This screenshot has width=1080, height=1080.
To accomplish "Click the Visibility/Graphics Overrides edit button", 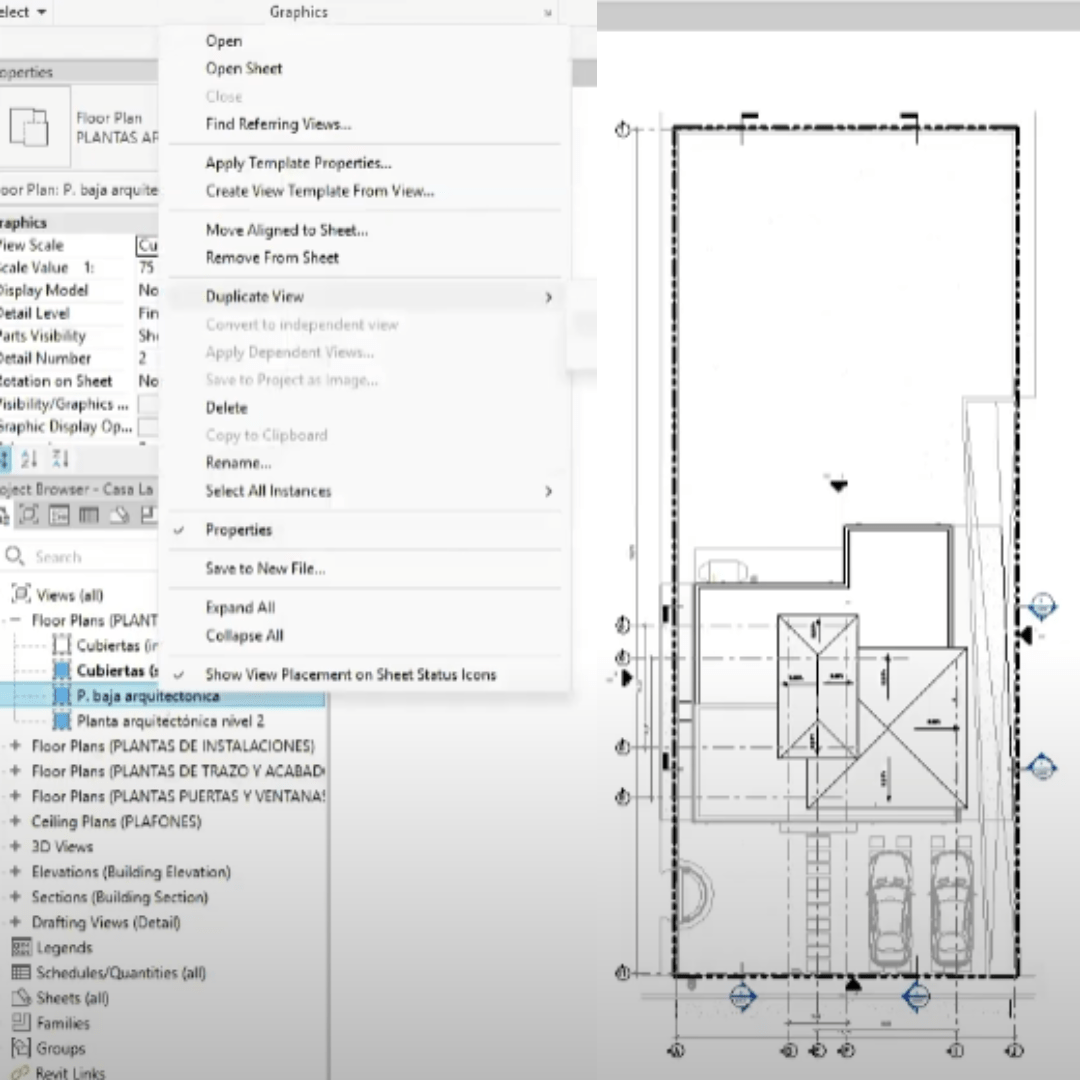I will point(148,404).
